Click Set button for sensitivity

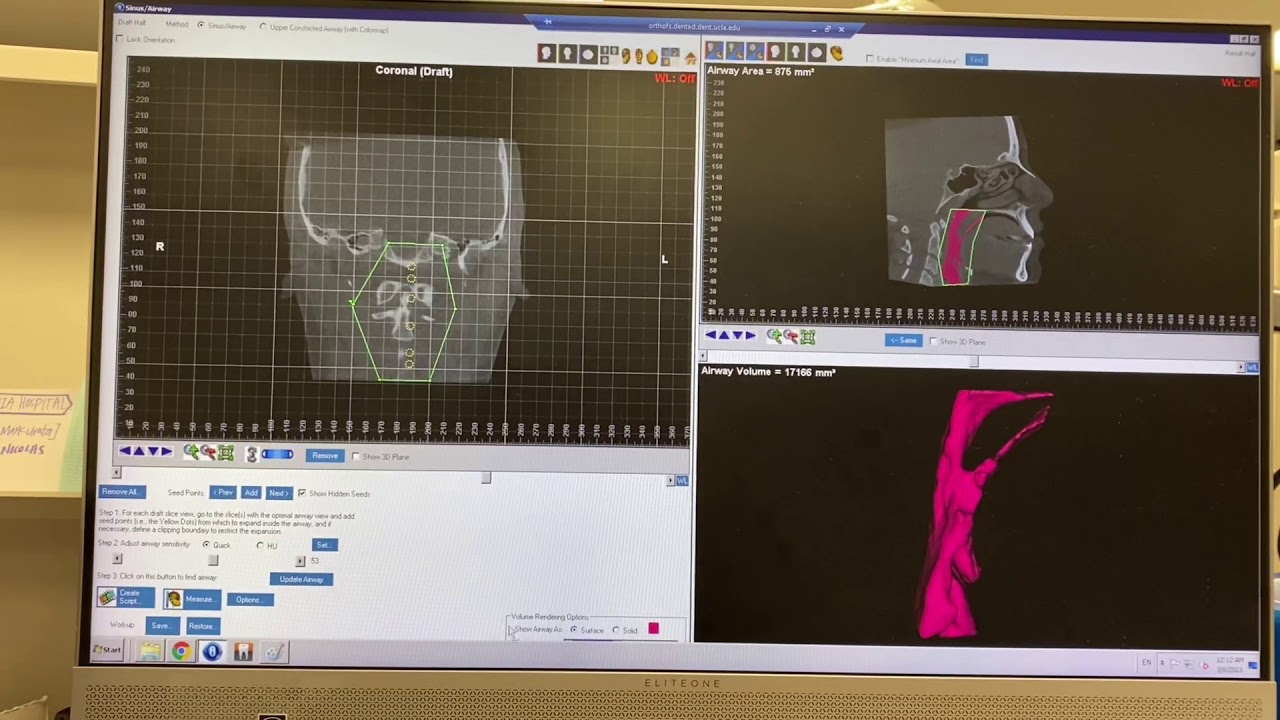[x=324, y=545]
